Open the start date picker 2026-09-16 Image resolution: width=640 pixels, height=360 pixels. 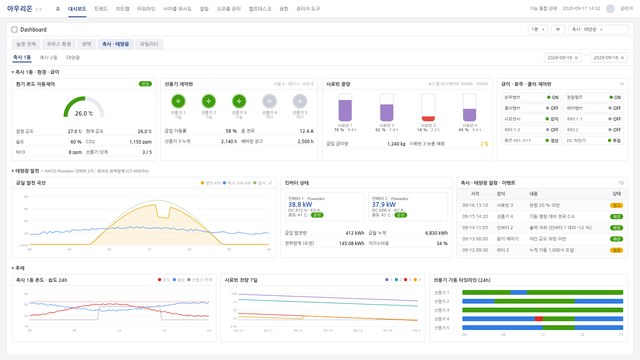(x=562, y=58)
